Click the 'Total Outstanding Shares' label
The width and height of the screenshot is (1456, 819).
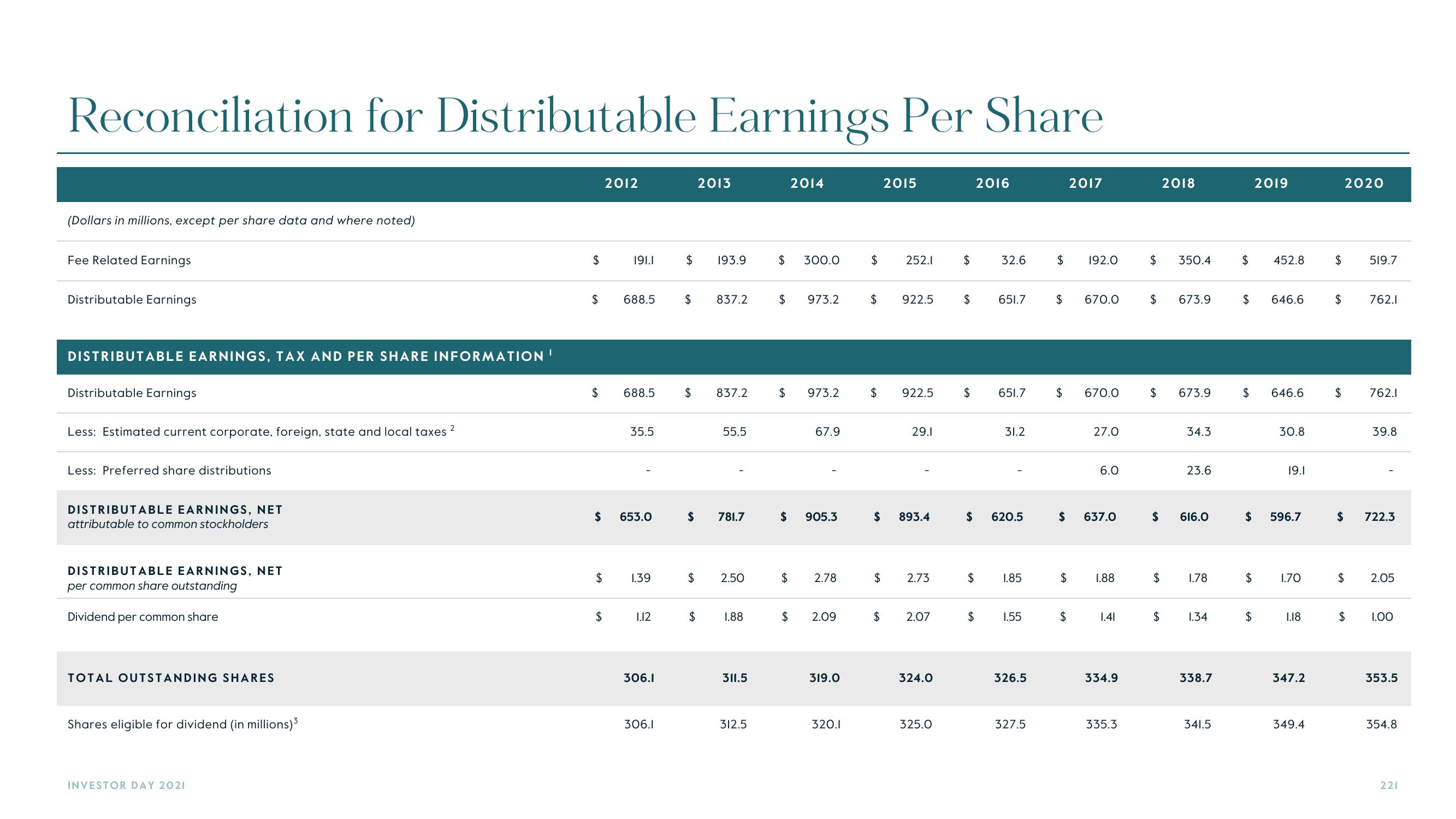(171, 678)
